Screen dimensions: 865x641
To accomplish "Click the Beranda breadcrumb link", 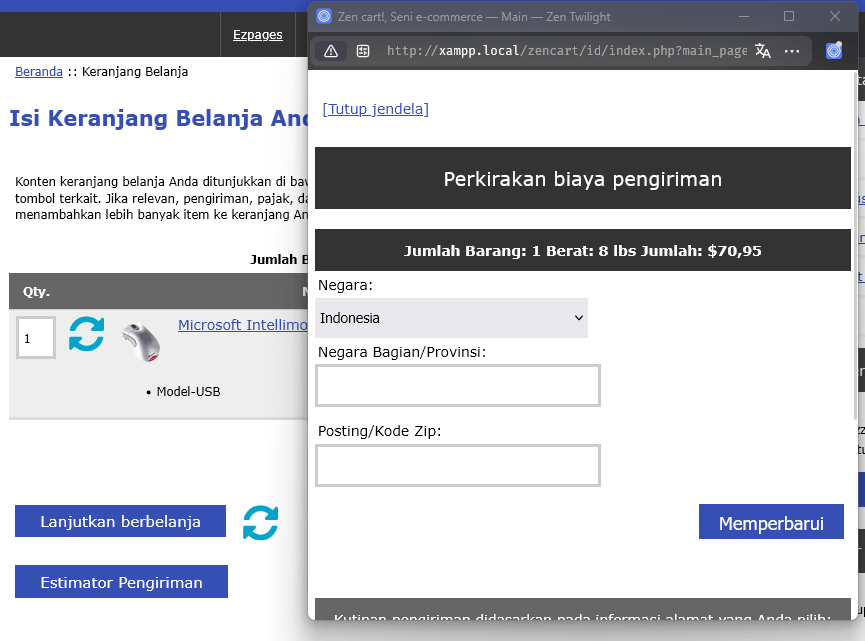I will pyautogui.click(x=39, y=72).
